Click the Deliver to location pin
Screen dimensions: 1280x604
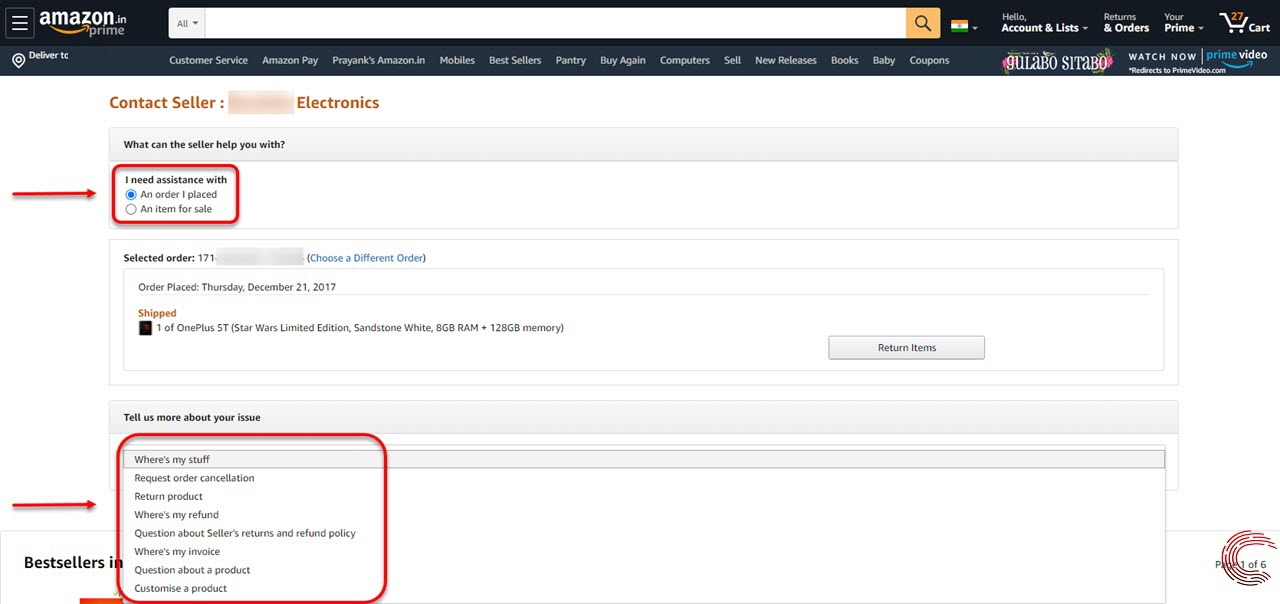pos(18,59)
